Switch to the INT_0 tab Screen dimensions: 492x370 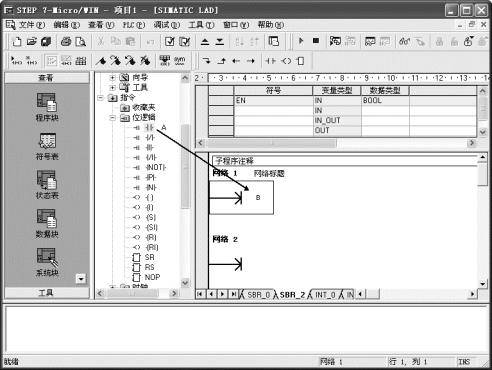(x=325, y=295)
